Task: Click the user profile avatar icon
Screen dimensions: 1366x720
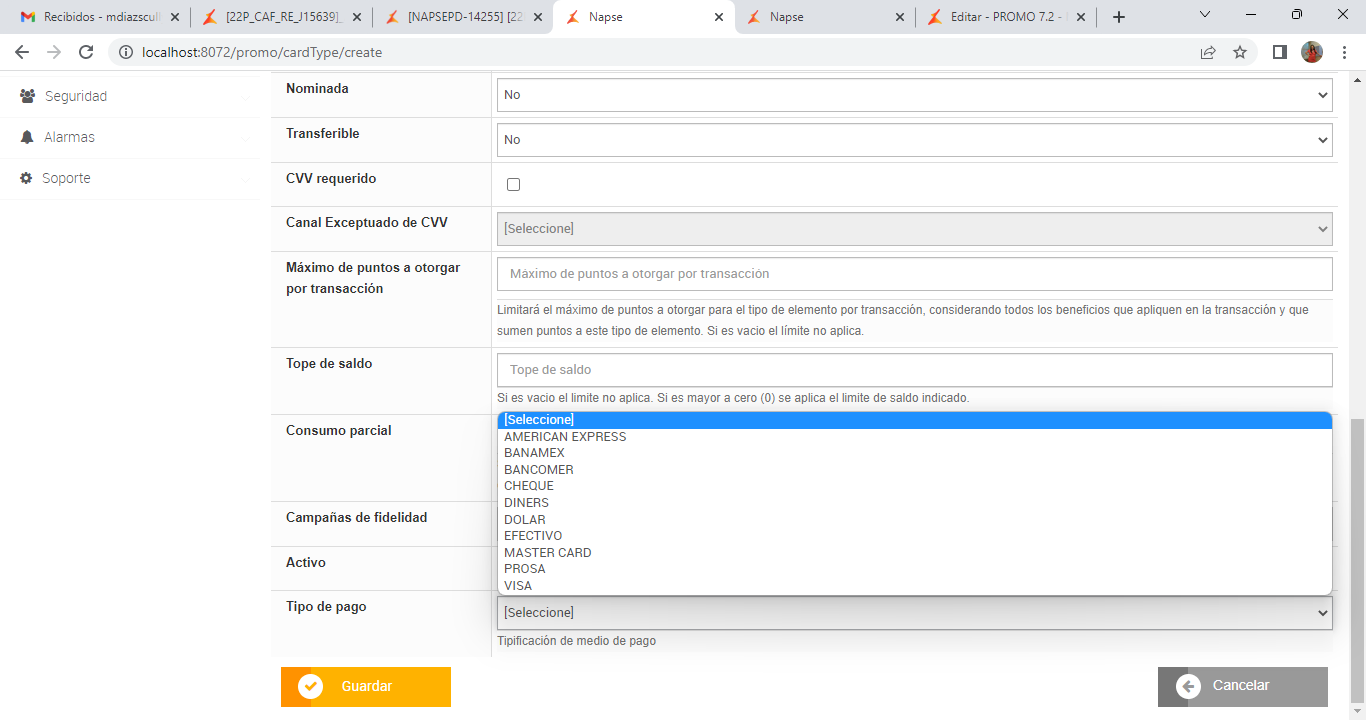Action: pos(1312,52)
